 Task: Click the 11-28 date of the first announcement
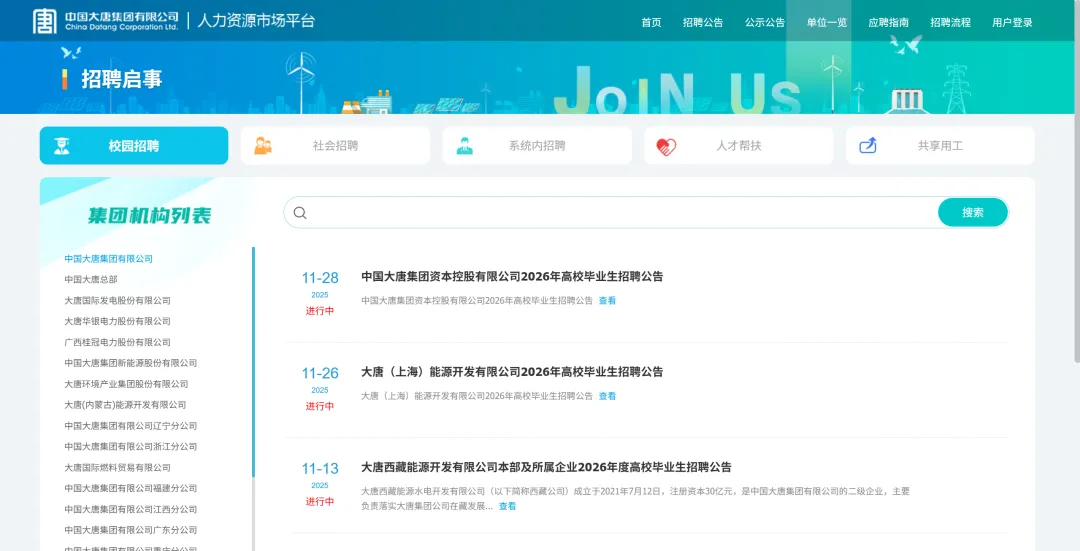pyautogui.click(x=320, y=278)
